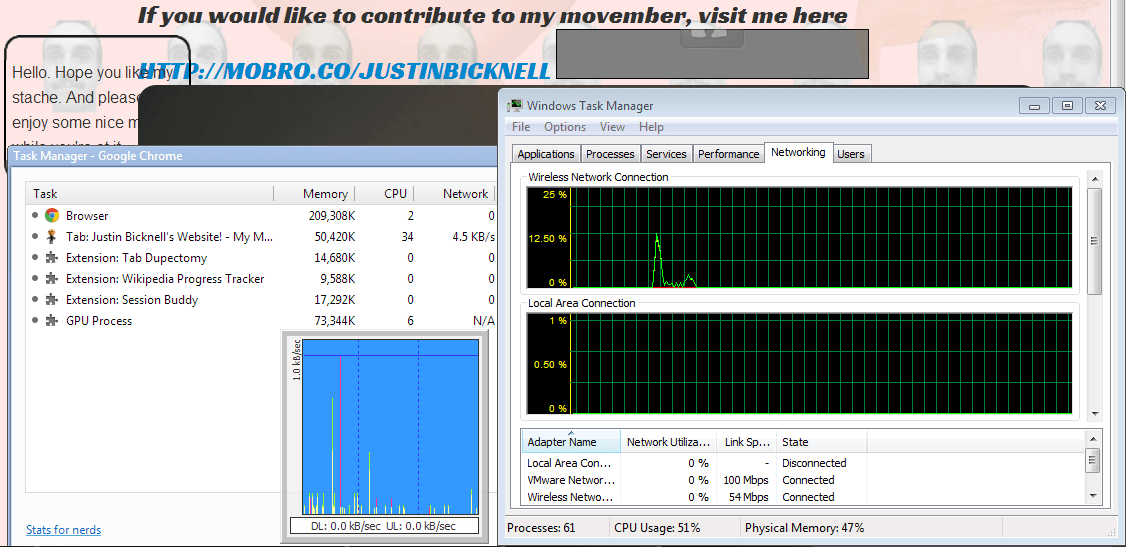Click the adapter list vertical scrollbar thumb
Viewport: 1126px width, 547px height.
coord(1093,459)
